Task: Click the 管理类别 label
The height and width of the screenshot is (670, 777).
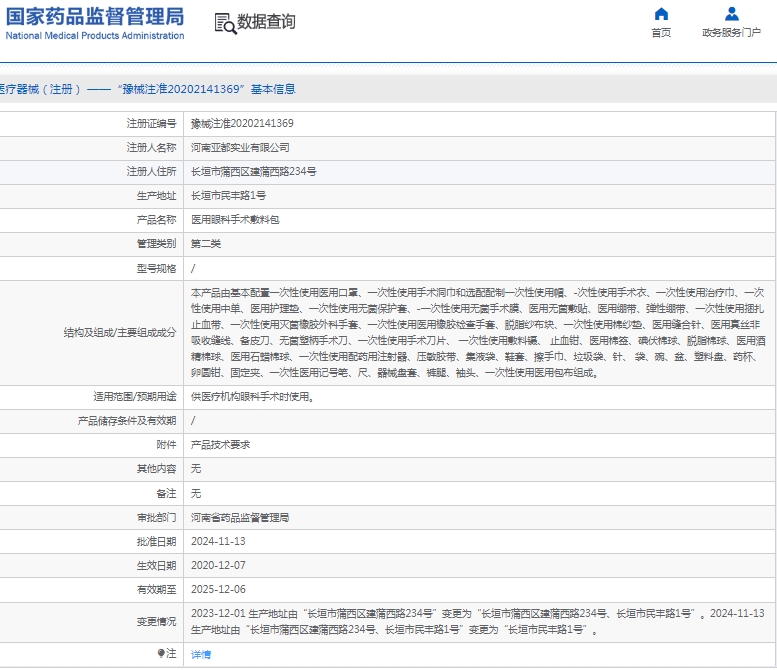Action: point(157,244)
